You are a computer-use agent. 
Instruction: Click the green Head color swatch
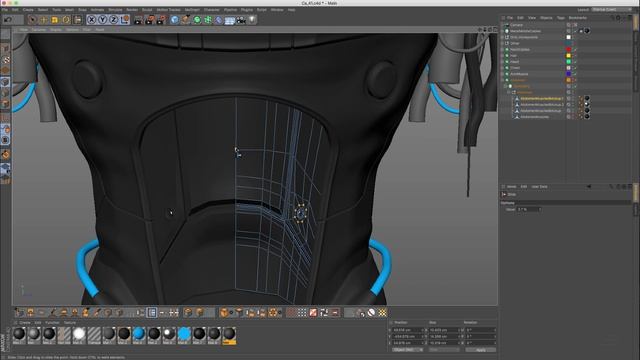(569, 62)
